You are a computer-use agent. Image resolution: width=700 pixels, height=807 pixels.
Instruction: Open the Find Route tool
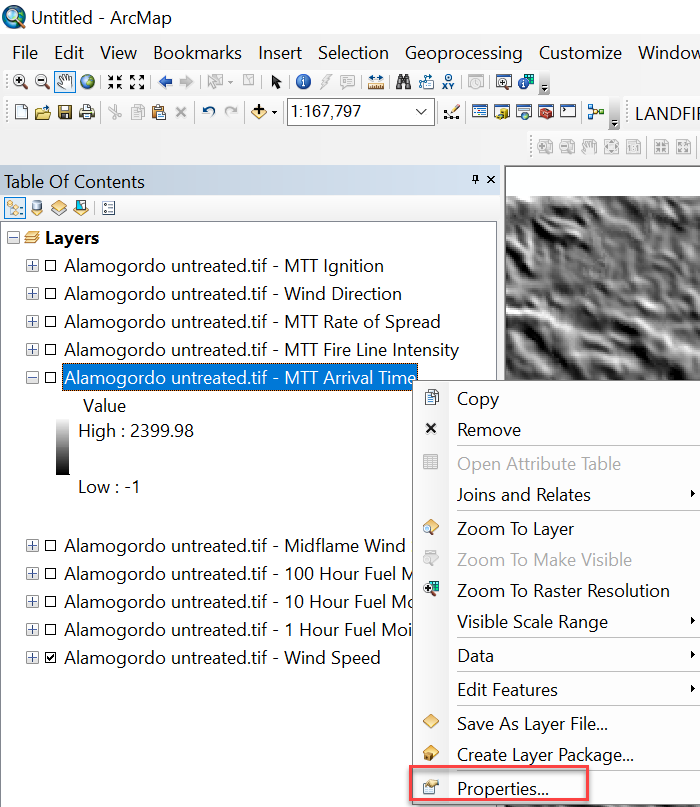[x=426, y=81]
